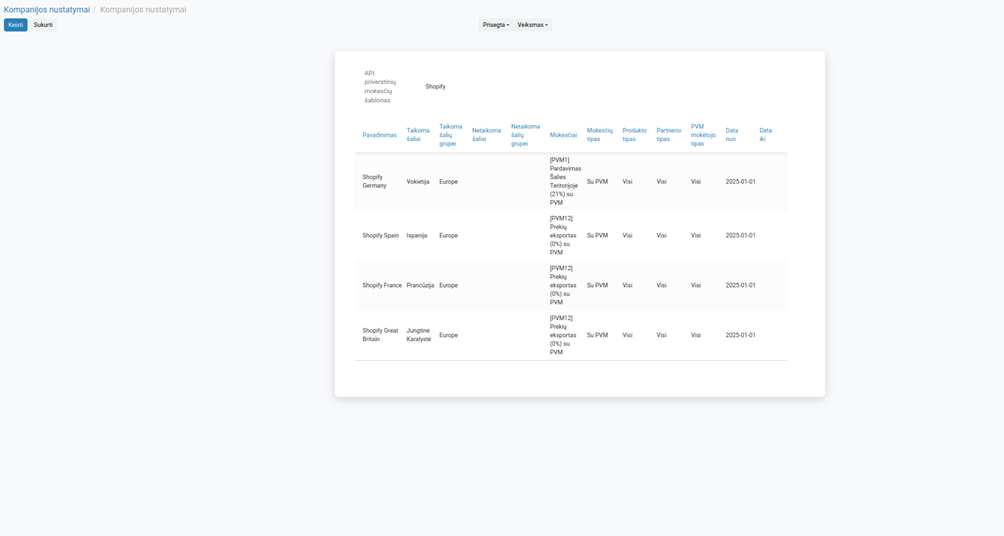Open the Veiksmas dropdown
The width and height of the screenshot is (1004, 536).
click(533, 25)
